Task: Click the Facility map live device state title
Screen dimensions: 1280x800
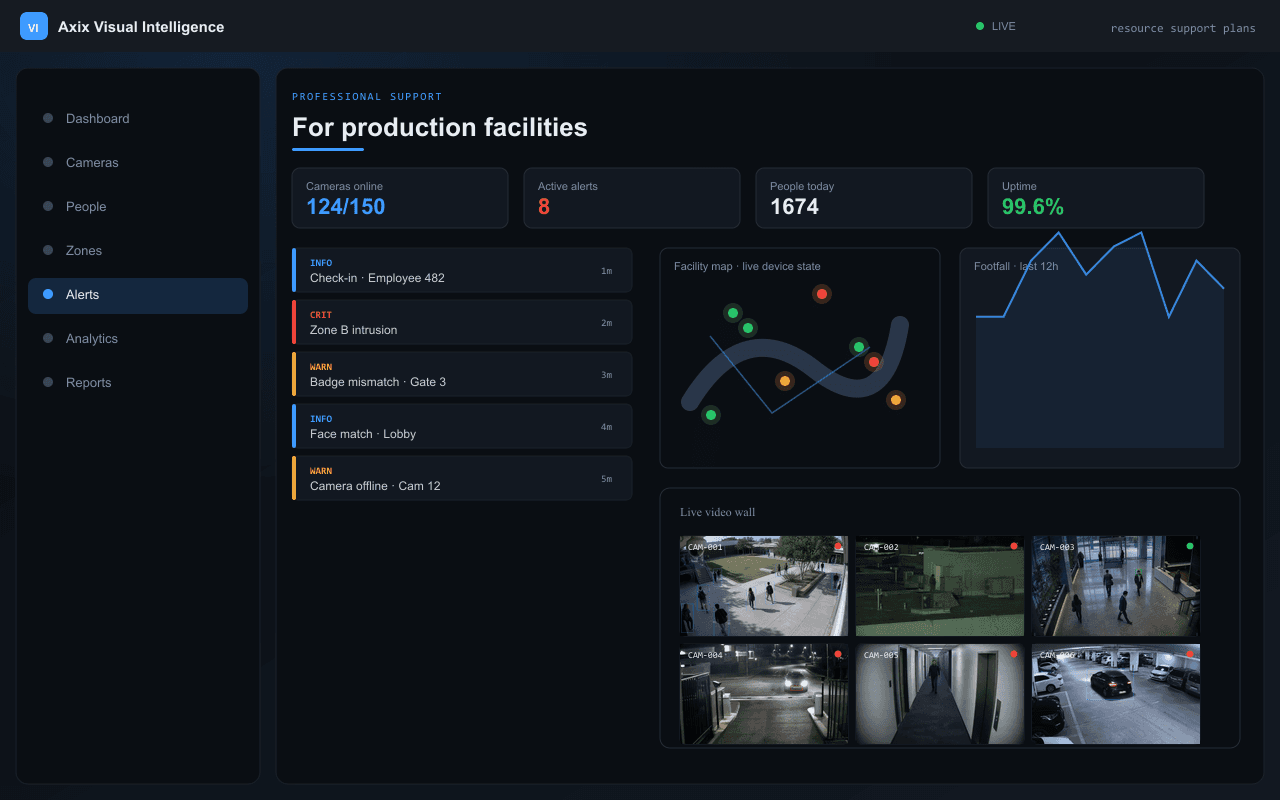Action: click(747, 266)
